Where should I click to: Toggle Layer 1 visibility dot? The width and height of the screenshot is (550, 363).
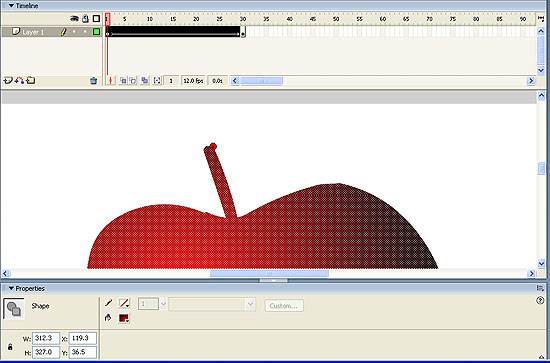coord(74,32)
